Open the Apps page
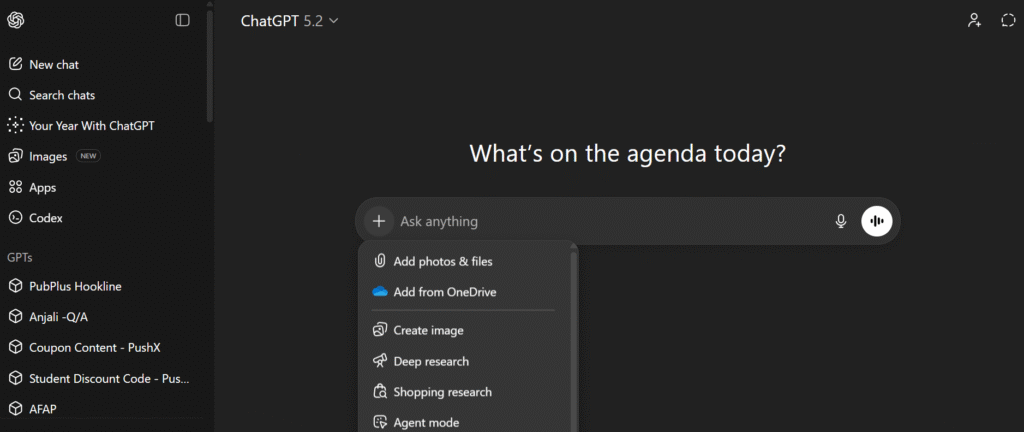1024x432 pixels. click(x=43, y=187)
